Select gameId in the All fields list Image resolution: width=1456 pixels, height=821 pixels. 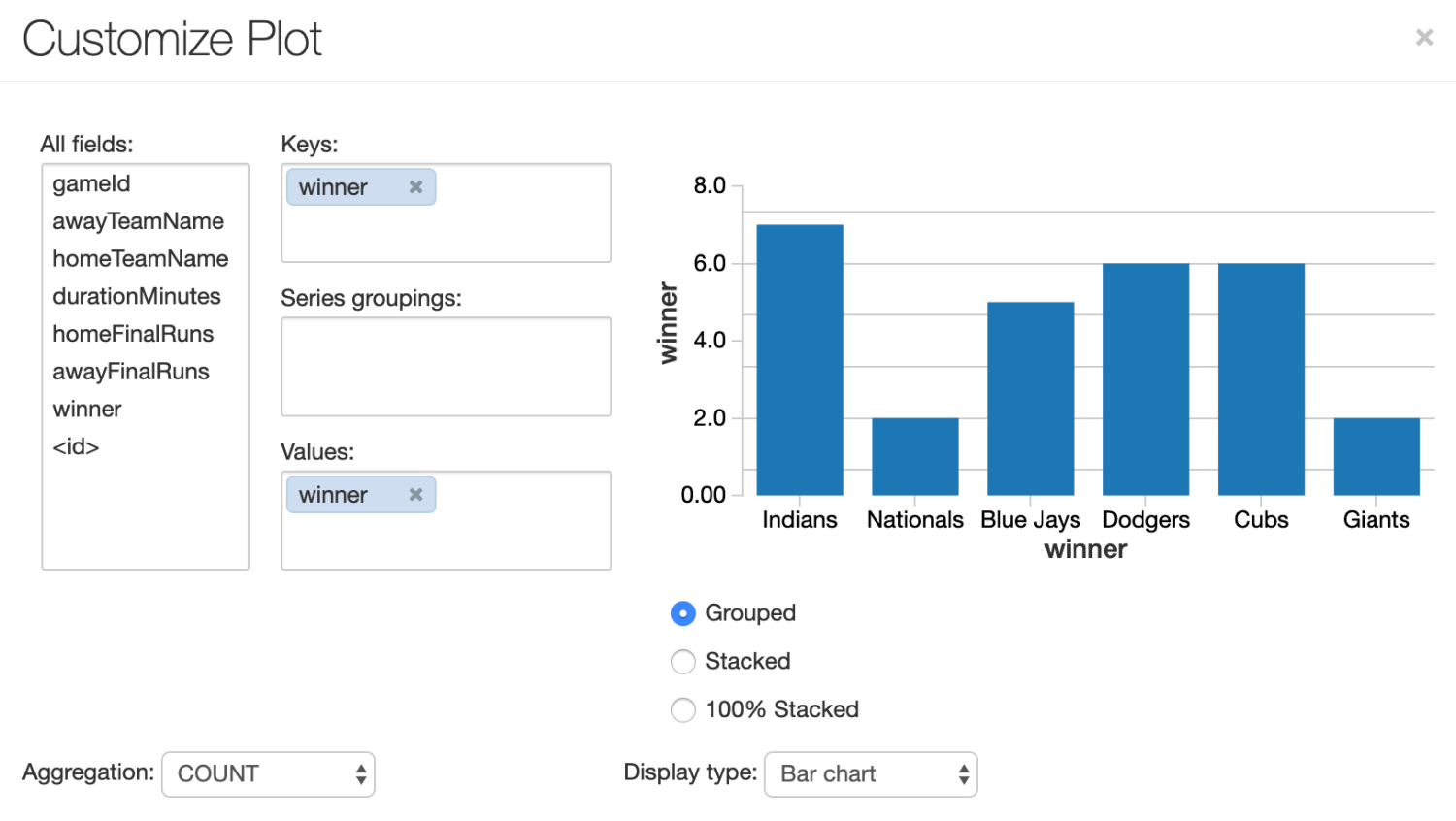[91, 184]
